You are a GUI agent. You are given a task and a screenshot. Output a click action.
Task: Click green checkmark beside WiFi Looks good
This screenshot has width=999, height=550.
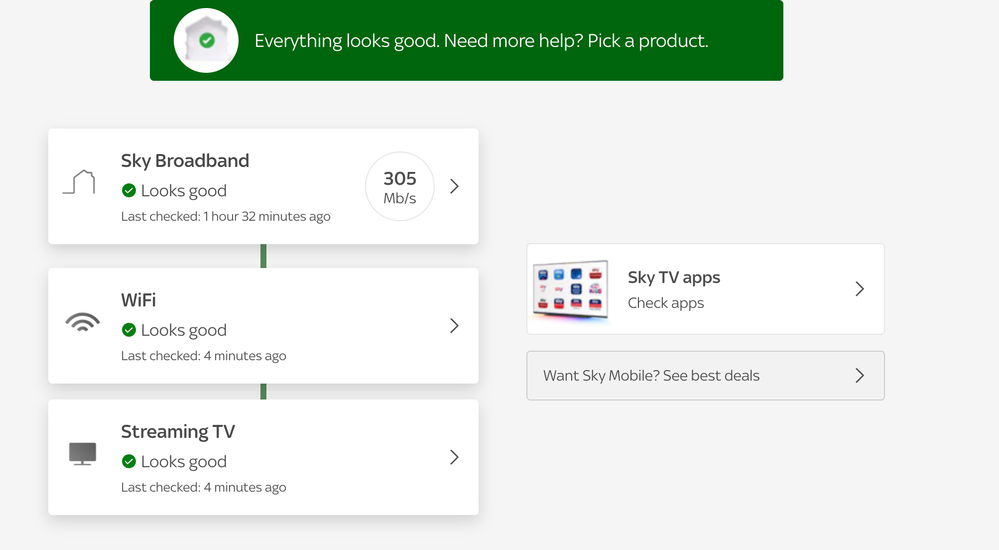click(129, 330)
